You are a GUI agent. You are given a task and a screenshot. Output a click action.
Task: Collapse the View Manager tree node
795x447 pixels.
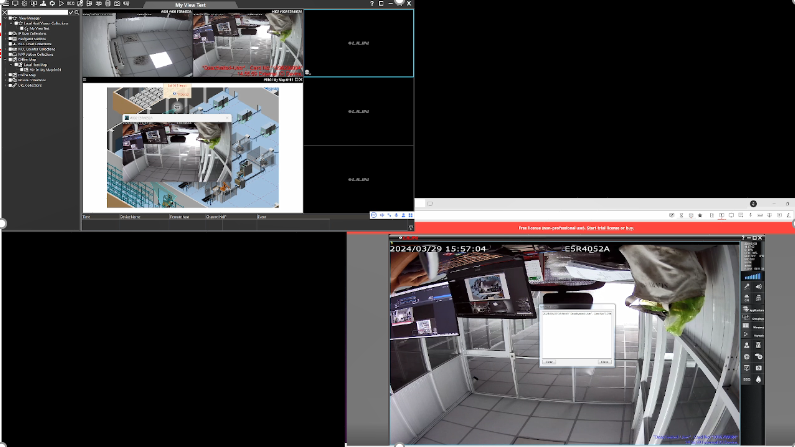pos(5,19)
